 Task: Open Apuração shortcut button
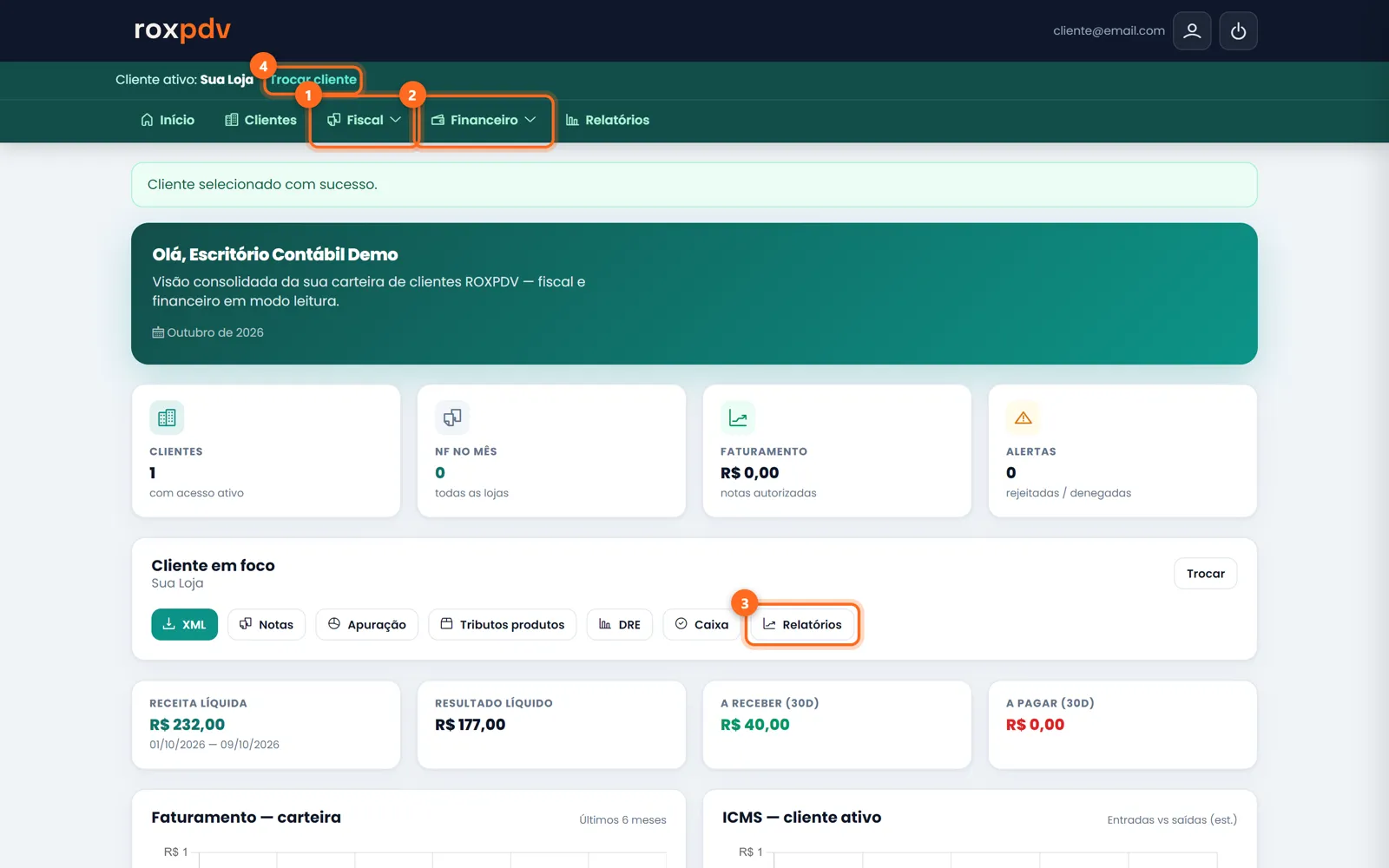point(367,624)
